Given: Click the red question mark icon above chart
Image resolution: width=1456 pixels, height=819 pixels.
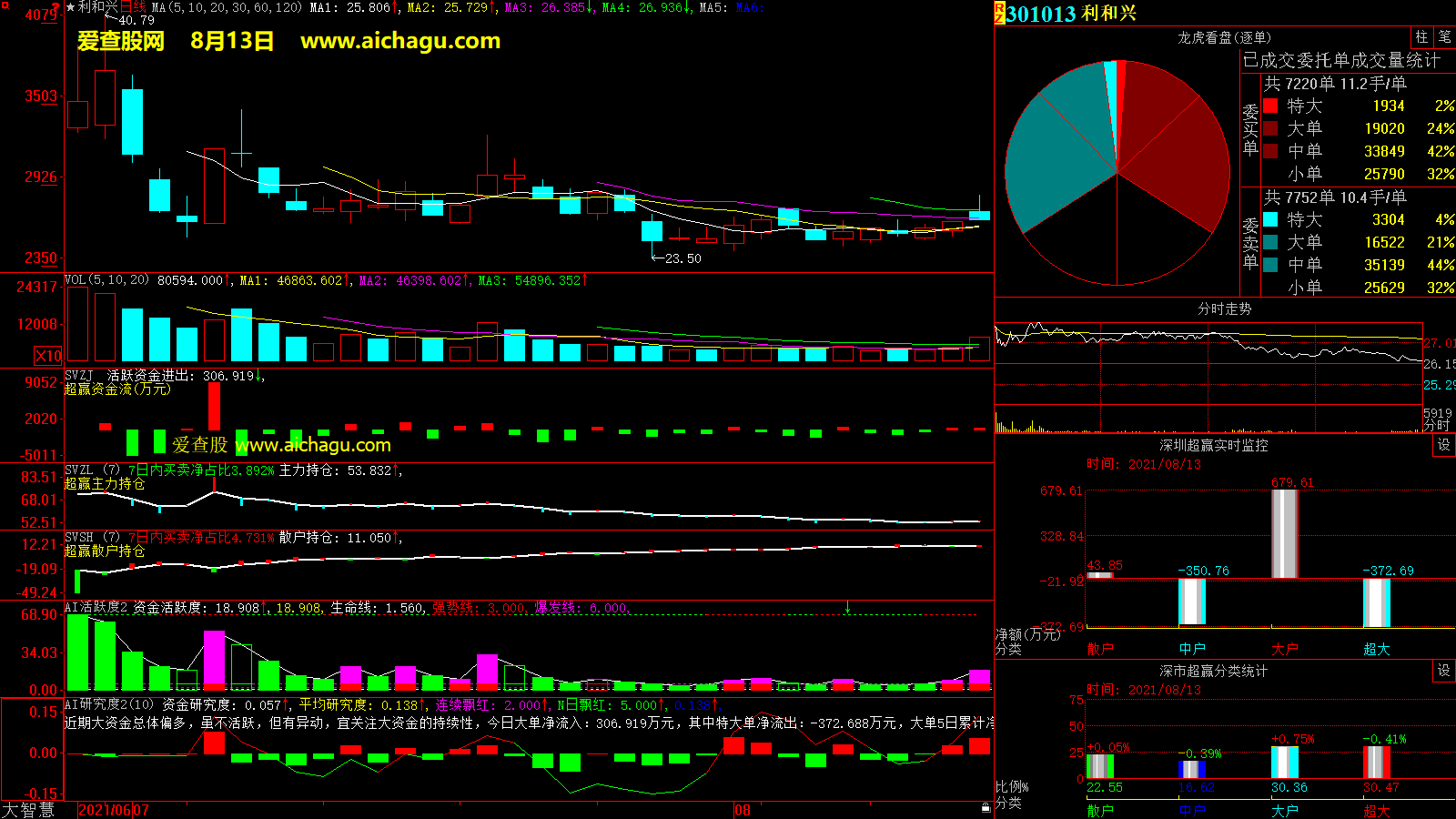Looking at the screenshot, I should (57, 6).
